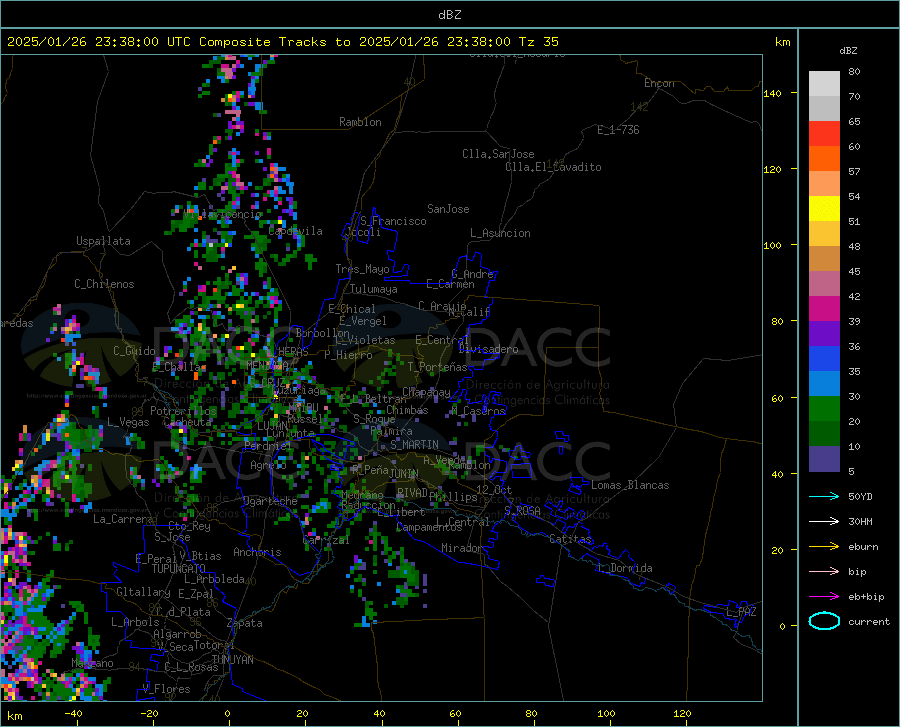Viewport: 900px width, 727px height.
Task: Click the L_Dormida map label
Action: click(x=624, y=568)
